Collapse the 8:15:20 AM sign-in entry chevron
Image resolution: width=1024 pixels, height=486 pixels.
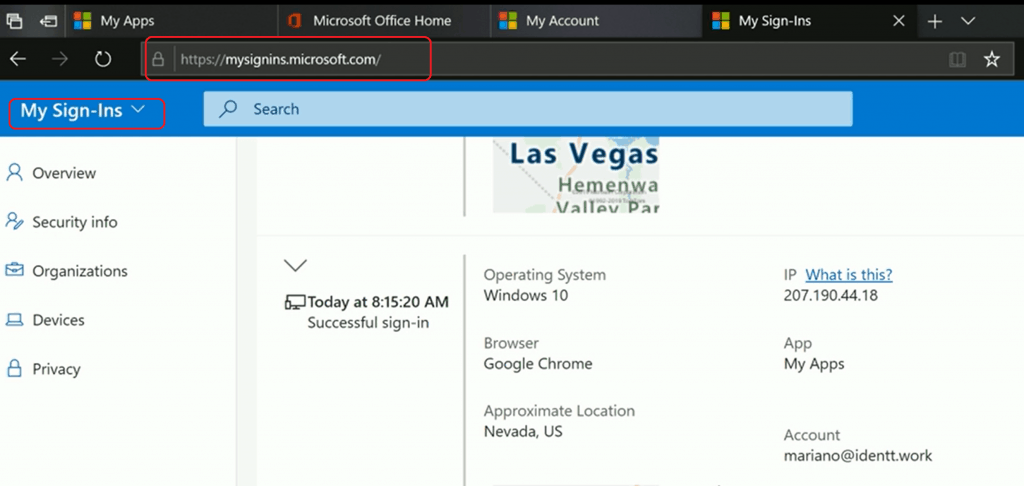[296, 265]
